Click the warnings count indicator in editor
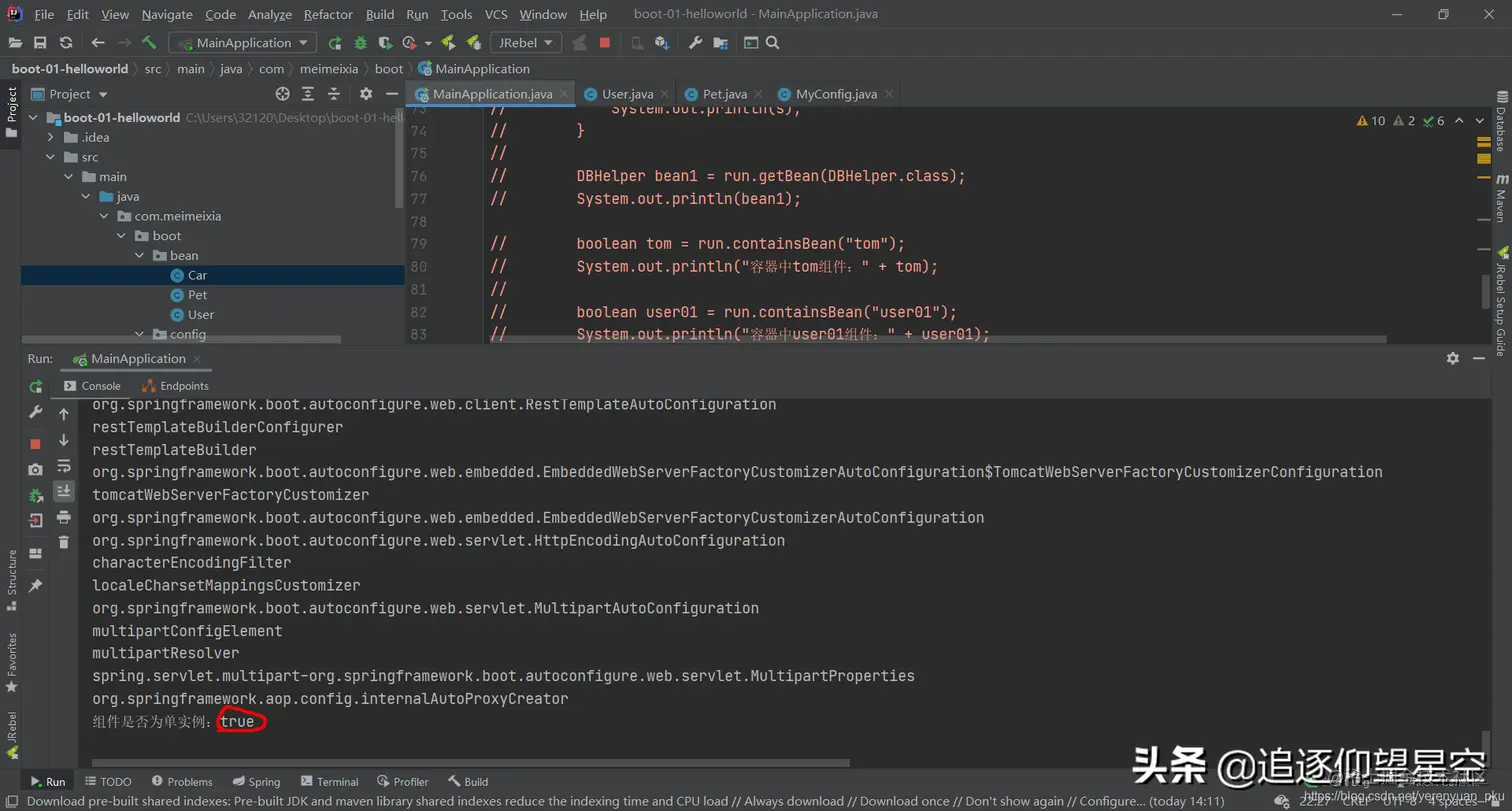 pos(1371,121)
